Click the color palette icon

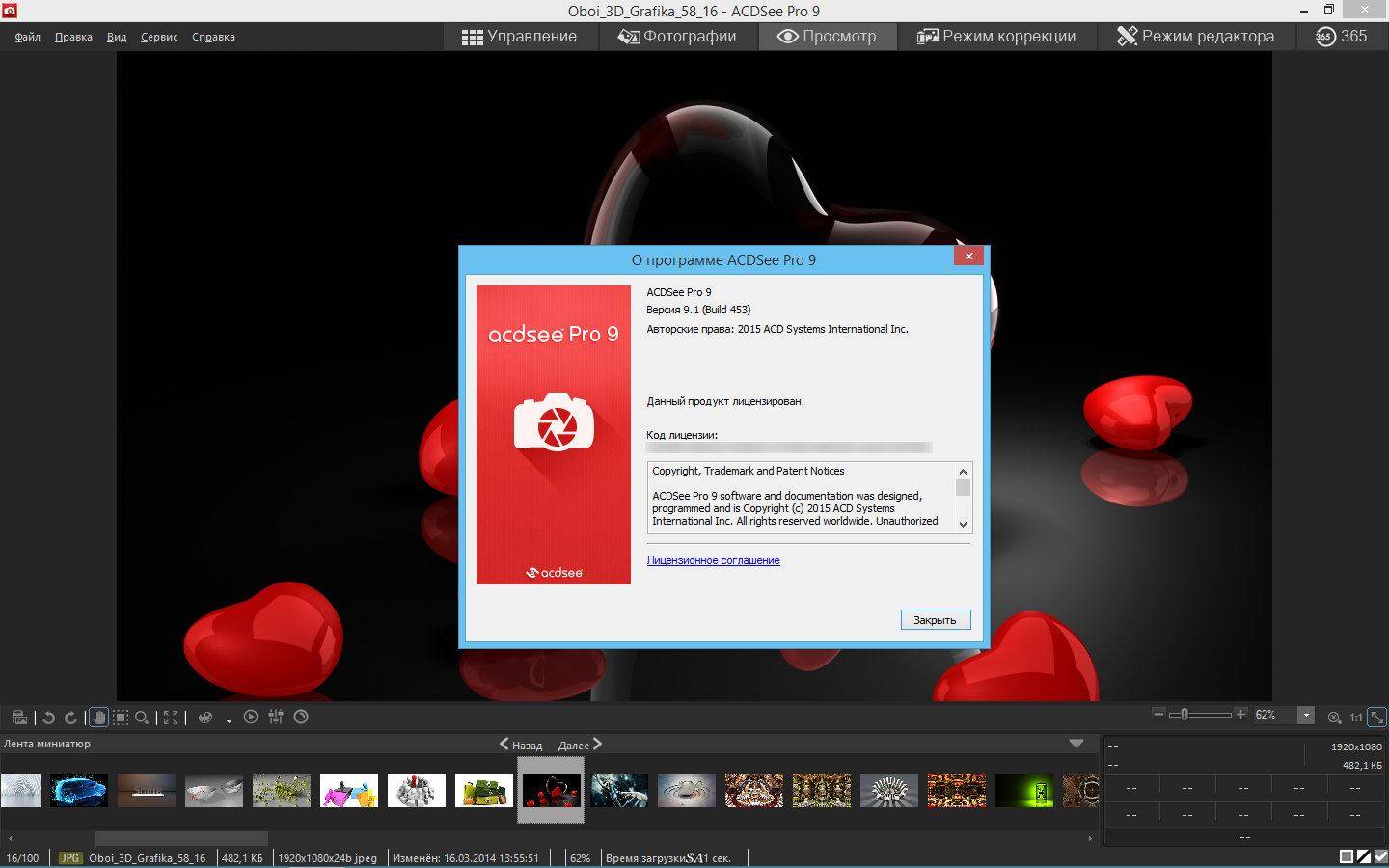(x=204, y=718)
